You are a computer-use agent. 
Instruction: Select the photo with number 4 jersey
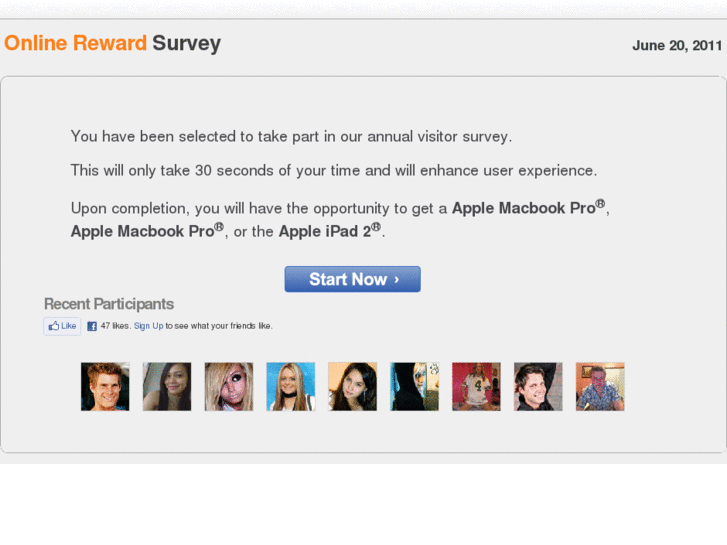click(476, 387)
